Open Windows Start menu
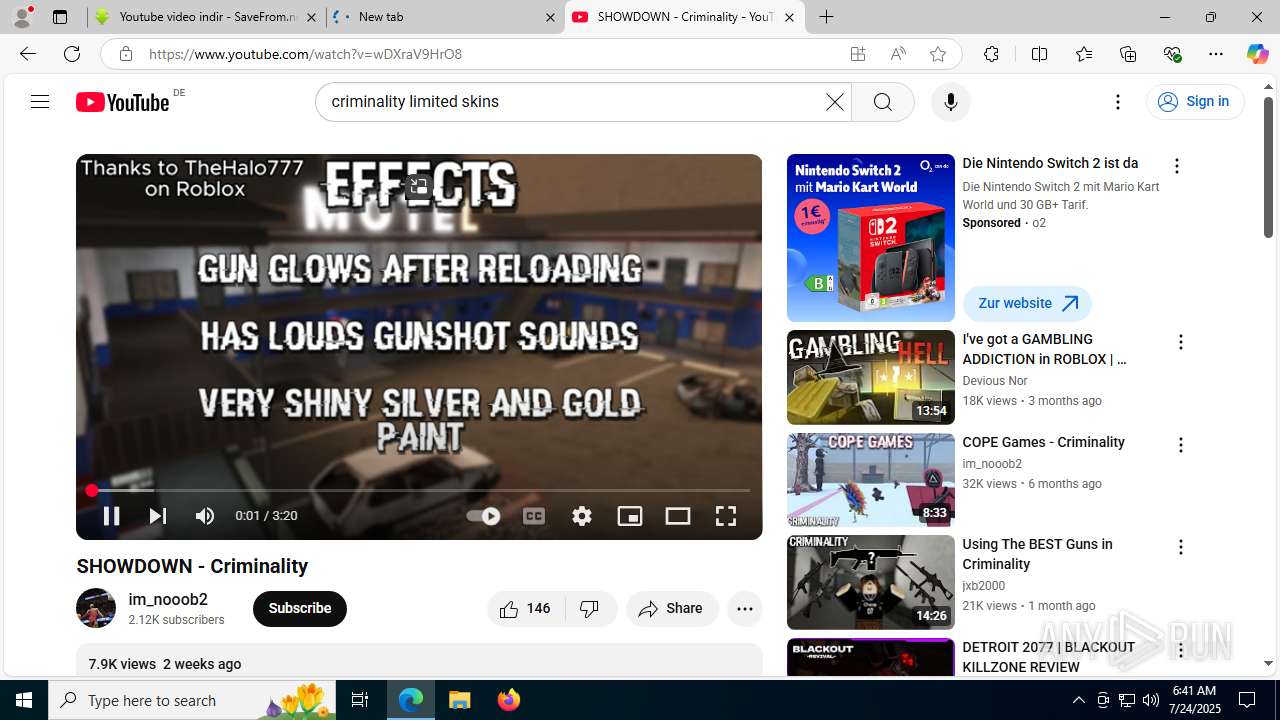 click(x=24, y=700)
